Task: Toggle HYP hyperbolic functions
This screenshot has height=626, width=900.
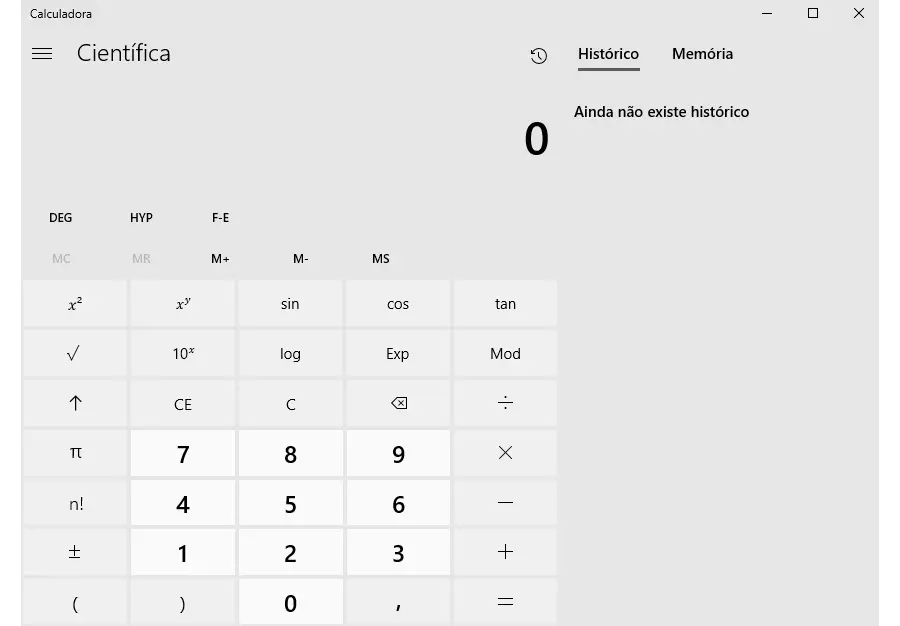Action: [x=141, y=217]
